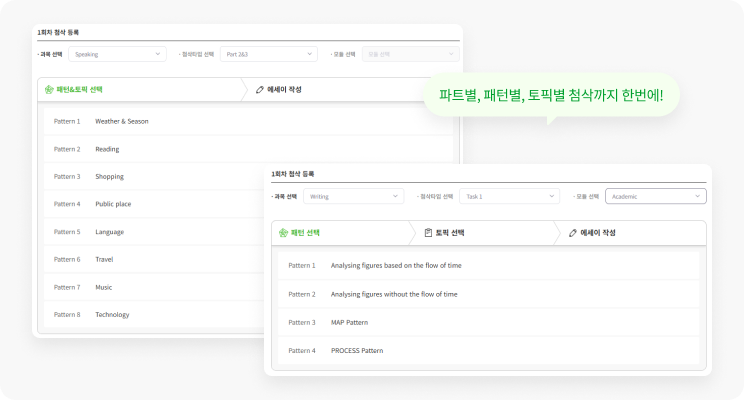Click 1회차 첨삭 등록 heading in Speaking window
This screenshot has width=744, height=400.
point(58,32)
